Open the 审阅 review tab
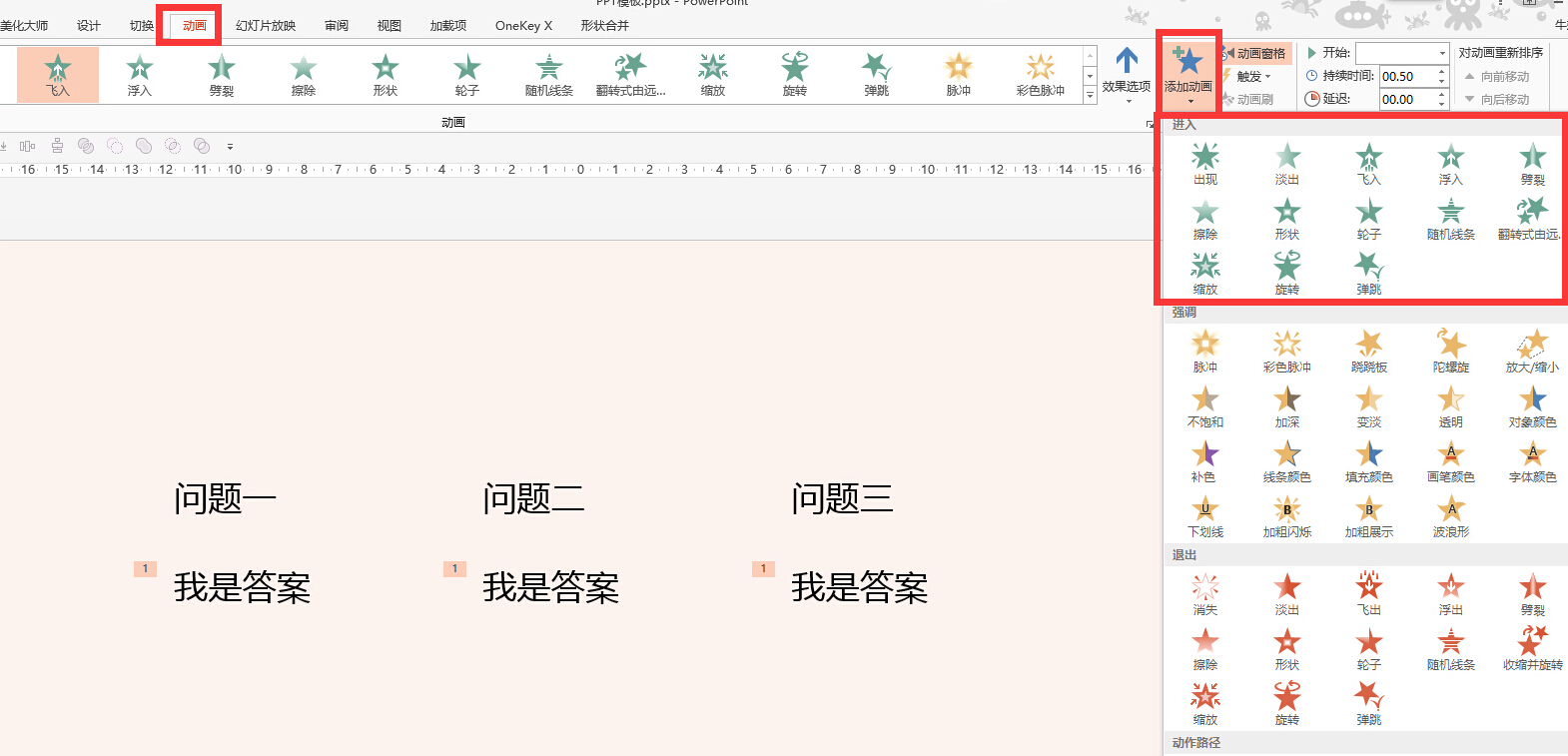 (337, 26)
